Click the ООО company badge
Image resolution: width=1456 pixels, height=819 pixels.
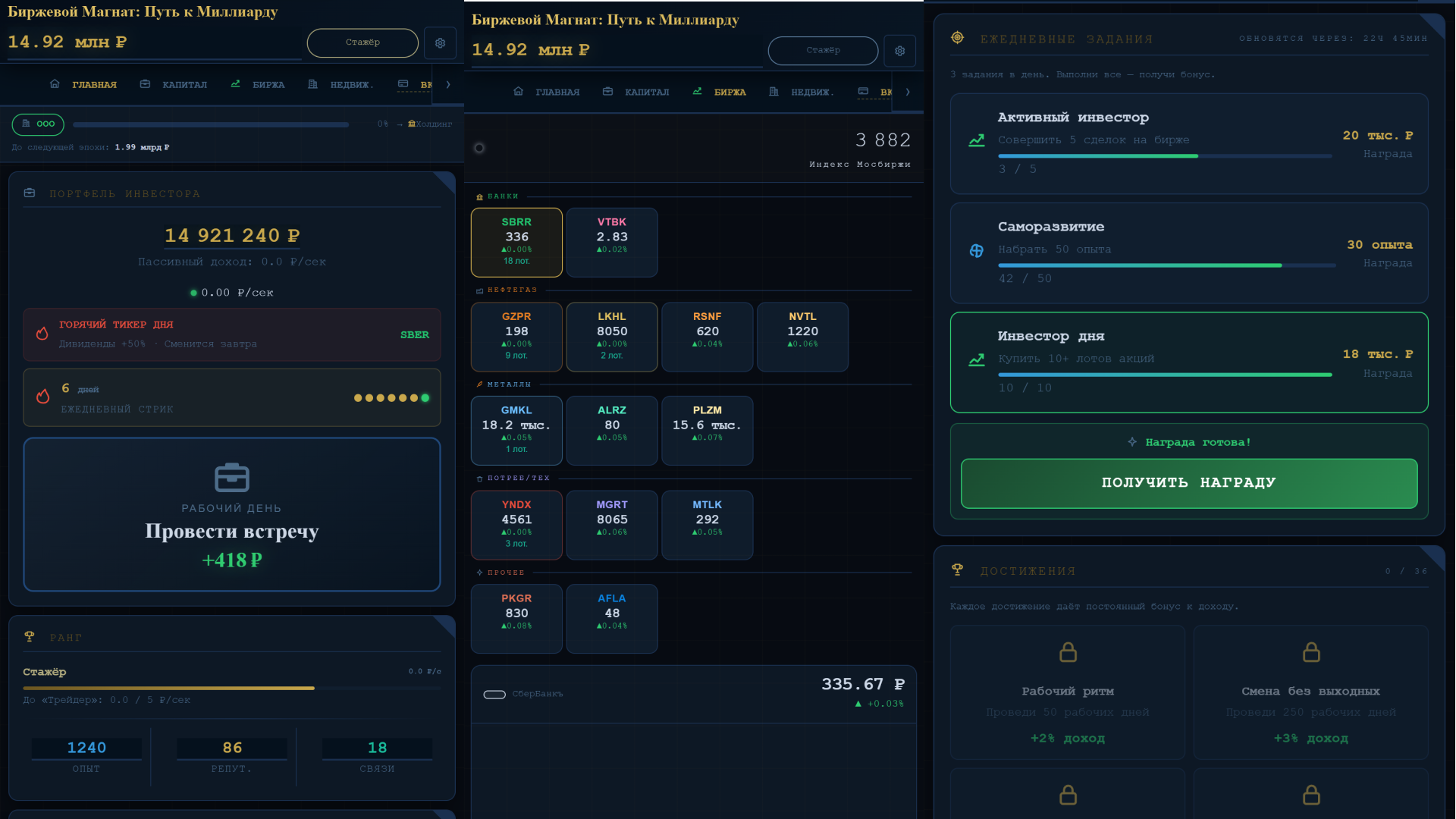[x=38, y=124]
